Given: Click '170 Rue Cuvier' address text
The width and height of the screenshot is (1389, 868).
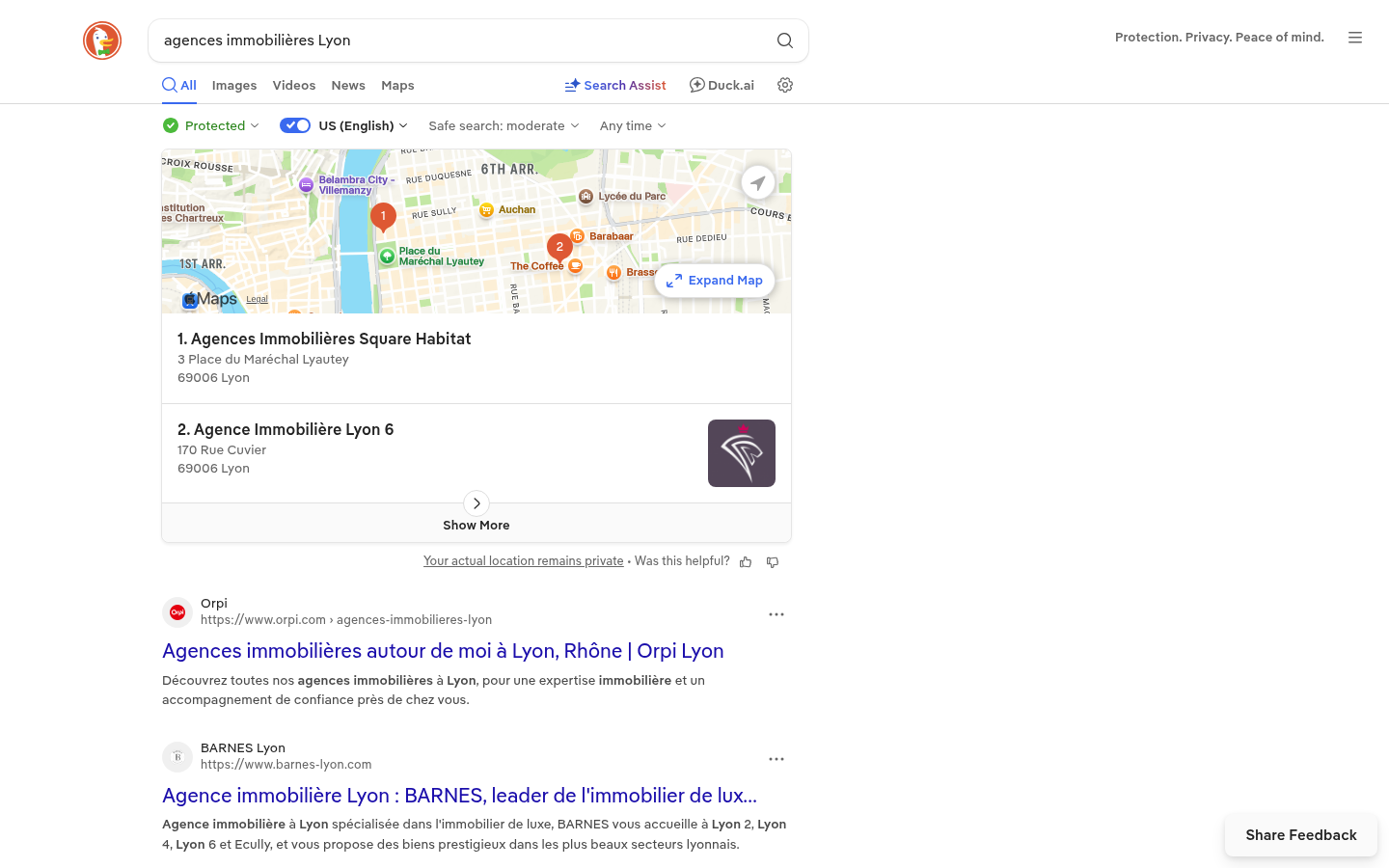Looking at the screenshot, I should [222, 449].
